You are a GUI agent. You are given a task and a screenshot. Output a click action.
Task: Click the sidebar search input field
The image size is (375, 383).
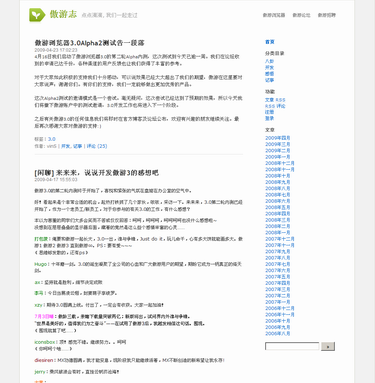[x=292, y=346]
